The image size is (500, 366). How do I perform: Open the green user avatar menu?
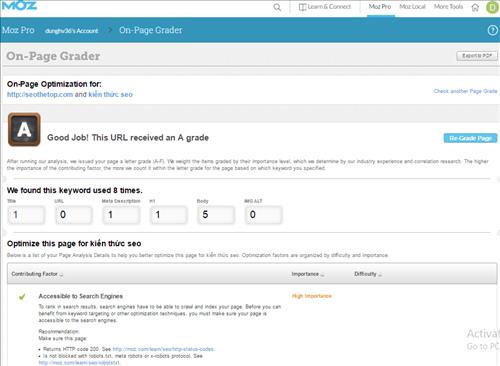(492, 7)
